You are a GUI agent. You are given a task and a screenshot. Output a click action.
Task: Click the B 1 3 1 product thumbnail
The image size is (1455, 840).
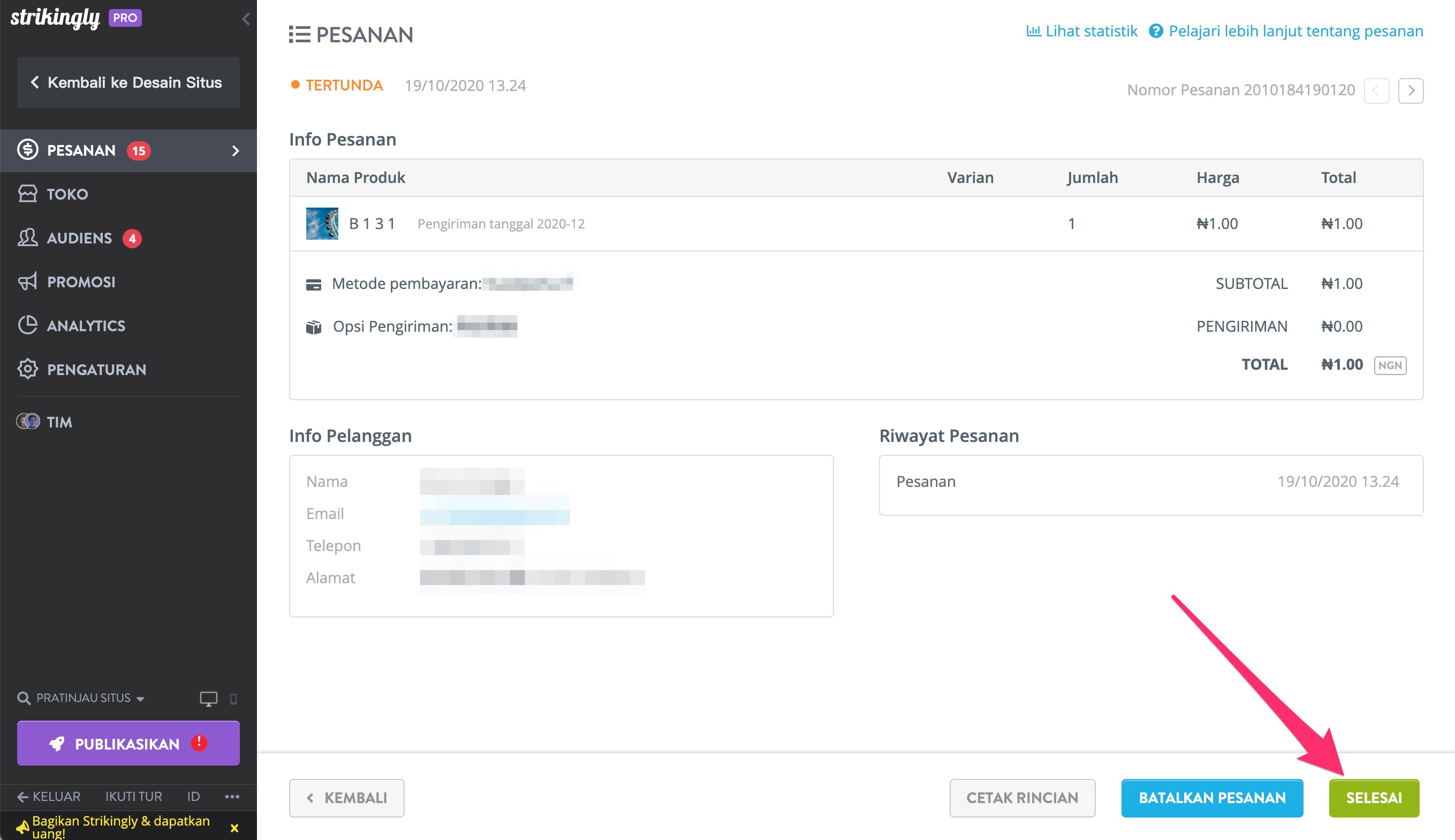(322, 224)
